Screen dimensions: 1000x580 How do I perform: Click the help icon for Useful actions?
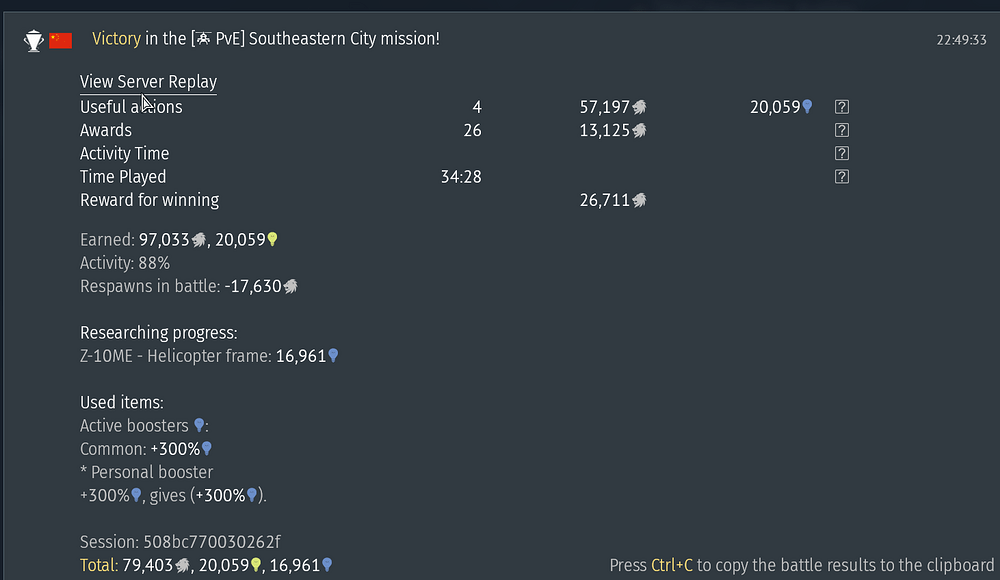point(841,107)
